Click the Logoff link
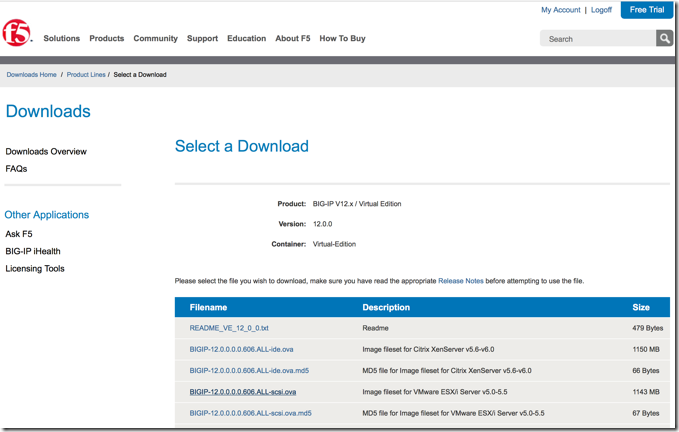This screenshot has width=679, height=432. tap(601, 10)
